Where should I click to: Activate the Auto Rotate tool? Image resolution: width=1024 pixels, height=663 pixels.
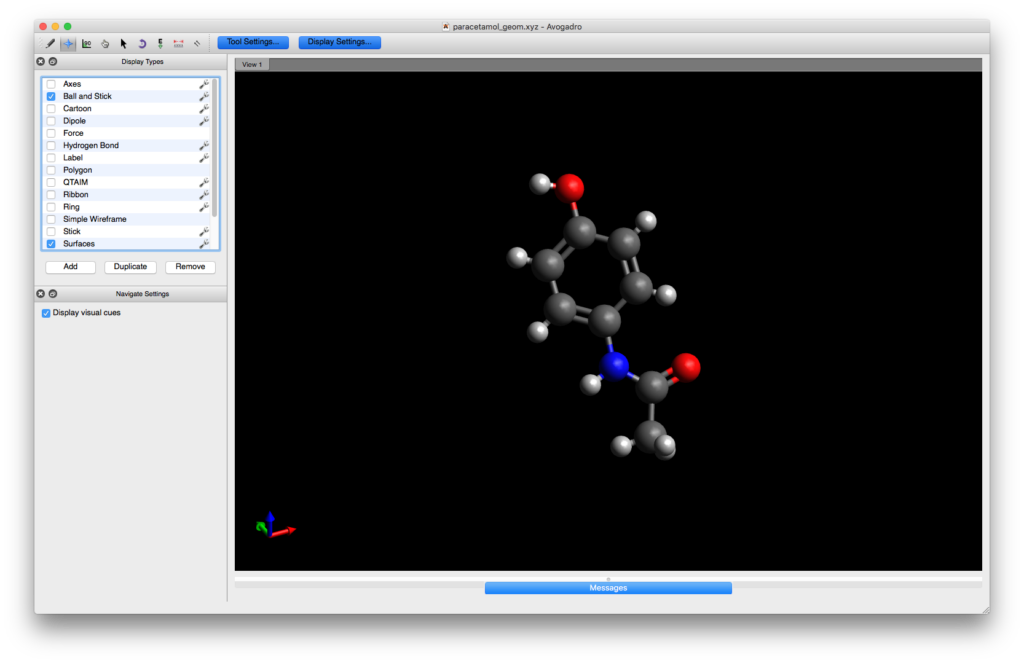pyautogui.click(x=142, y=43)
